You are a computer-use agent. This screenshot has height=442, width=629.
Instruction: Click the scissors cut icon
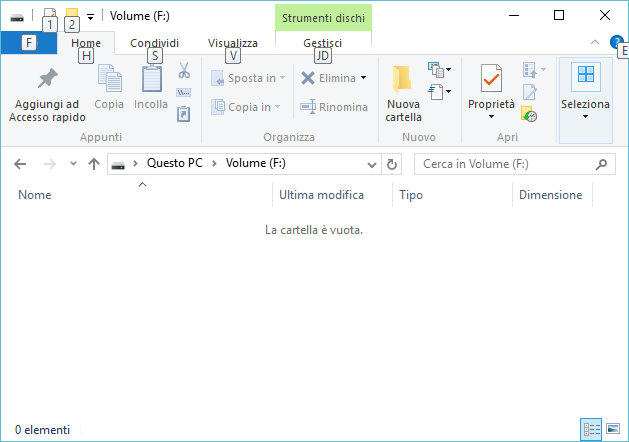[184, 70]
